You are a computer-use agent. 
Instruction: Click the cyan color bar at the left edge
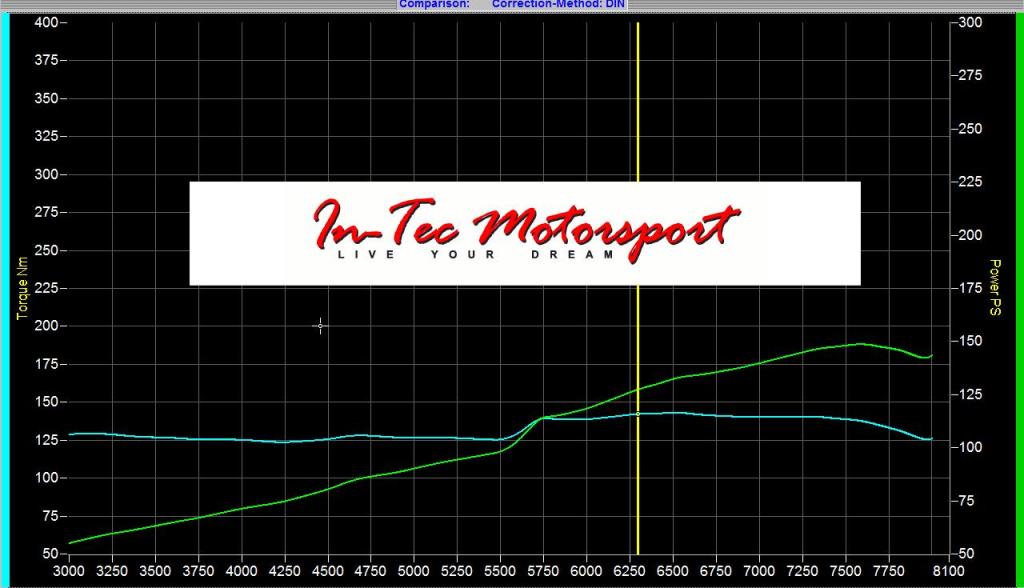point(5,301)
